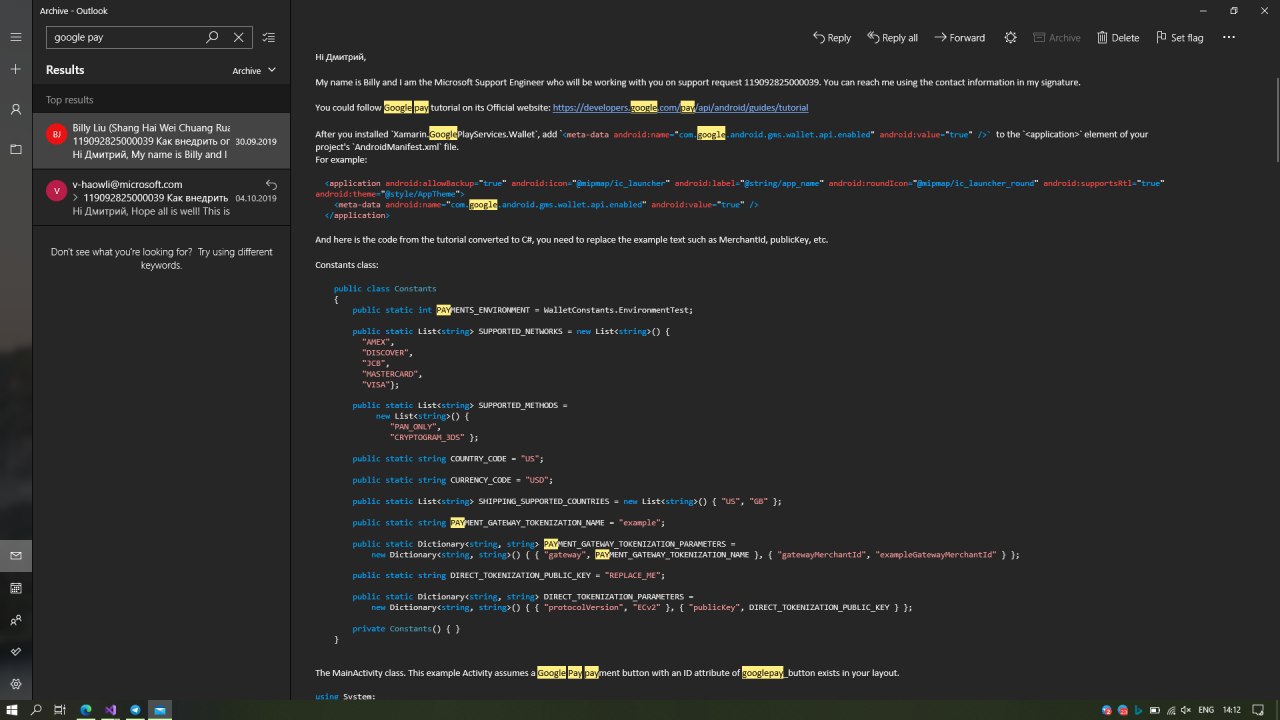Image resolution: width=1280 pixels, height=720 pixels.
Task: Click Results heading
Action: (65, 70)
